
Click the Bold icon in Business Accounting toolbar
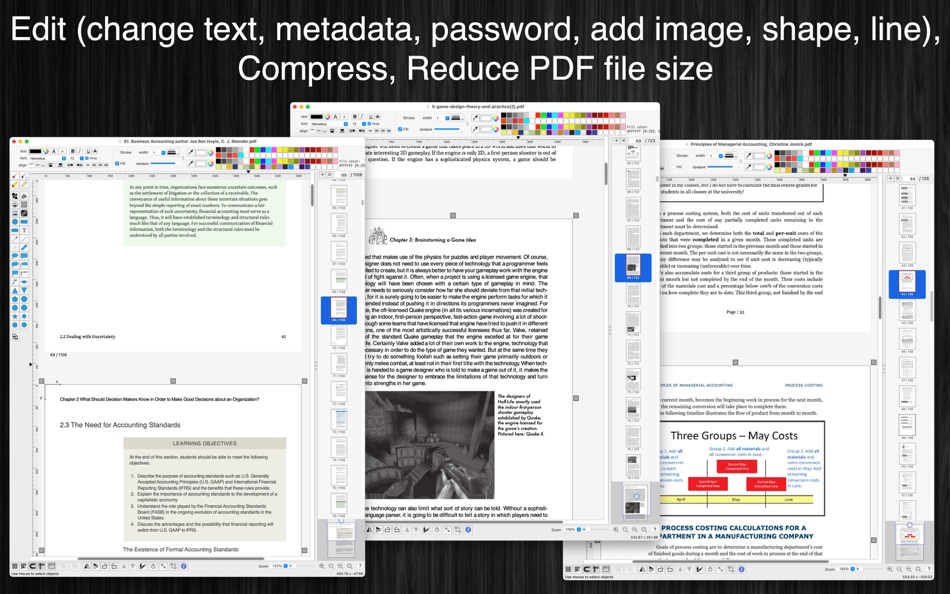tap(73, 152)
